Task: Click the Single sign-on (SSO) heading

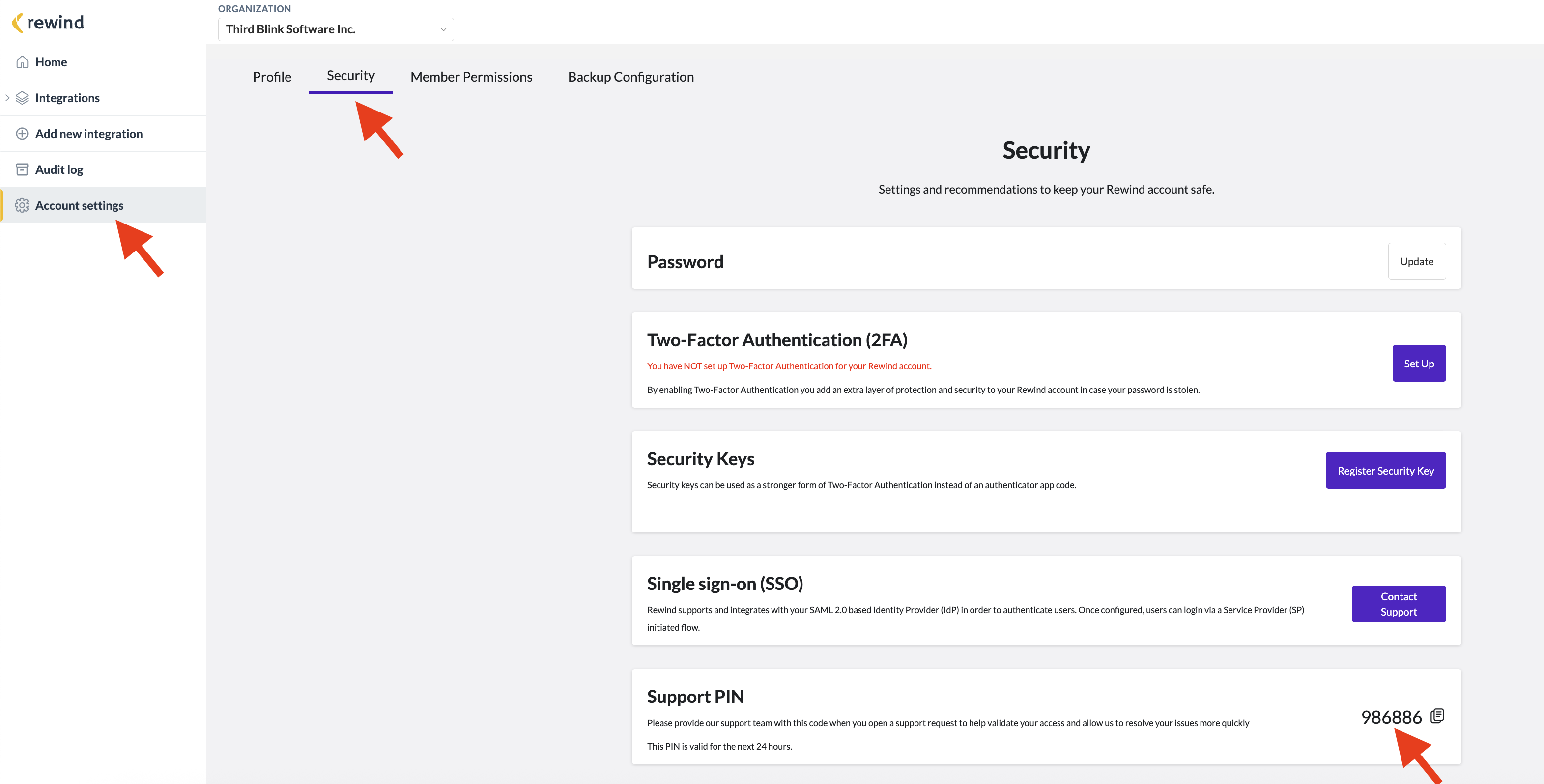Action: pos(725,584)
